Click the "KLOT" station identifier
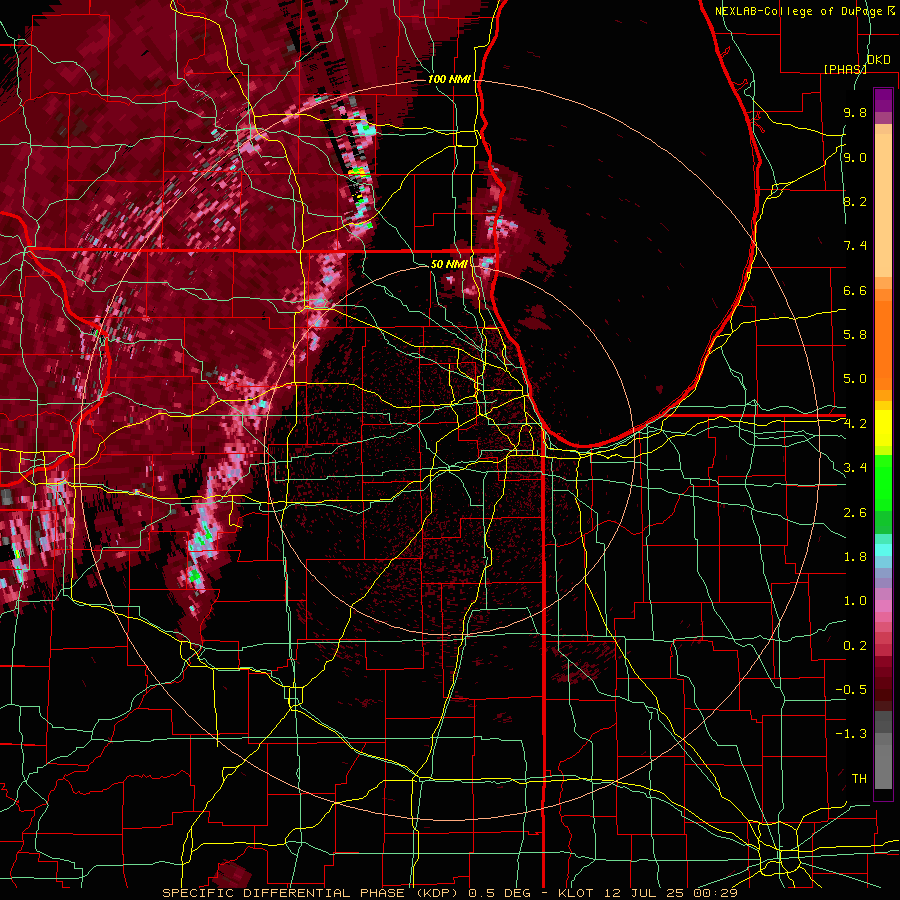Screen dimensions: 900x900 [575, 893]
